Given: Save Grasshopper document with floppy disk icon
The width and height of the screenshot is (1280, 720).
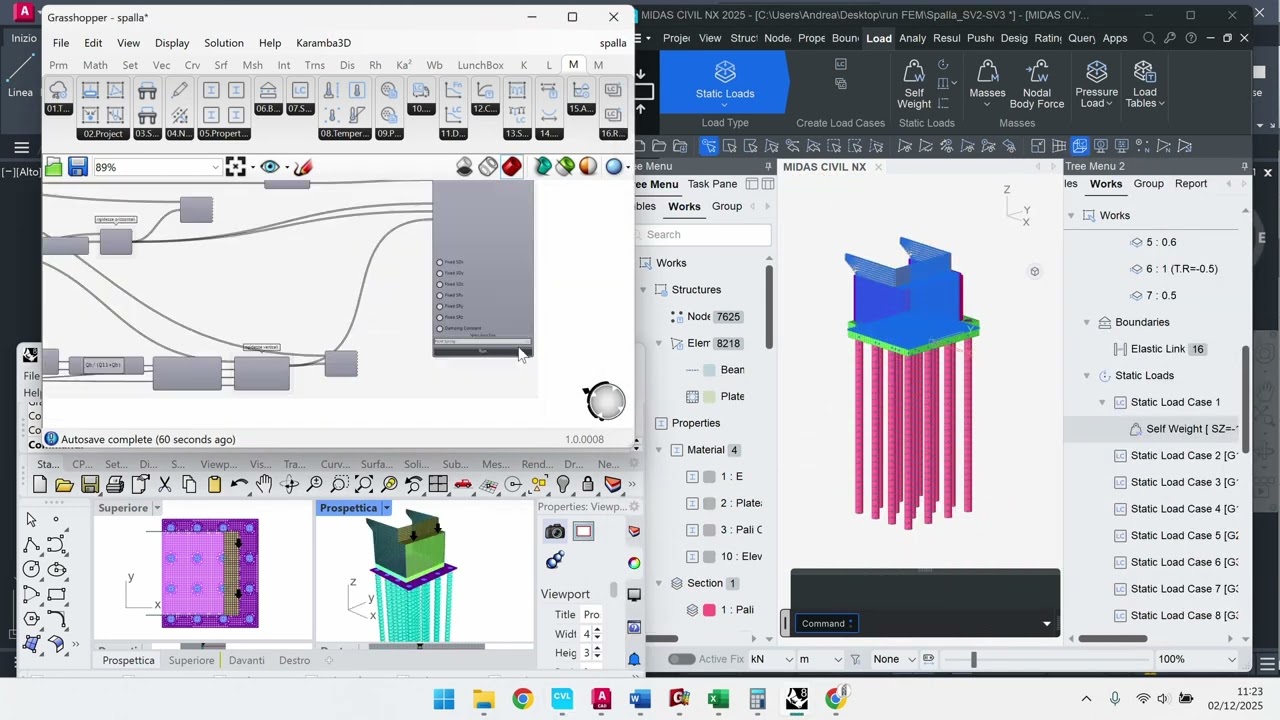Looking at the screenshot, I should (x=78, y=167).
